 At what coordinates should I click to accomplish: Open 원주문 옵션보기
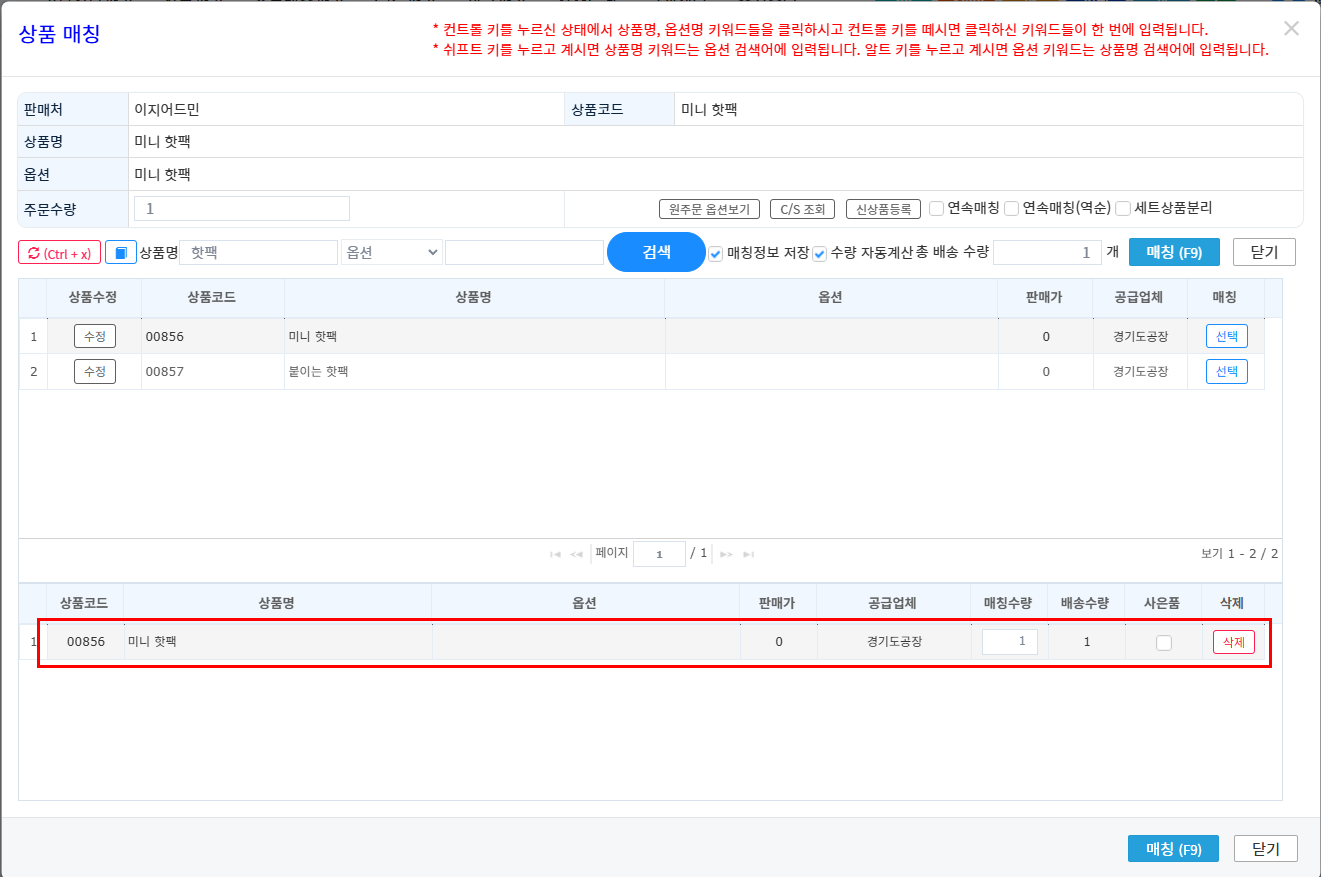(x=709, y=209)
